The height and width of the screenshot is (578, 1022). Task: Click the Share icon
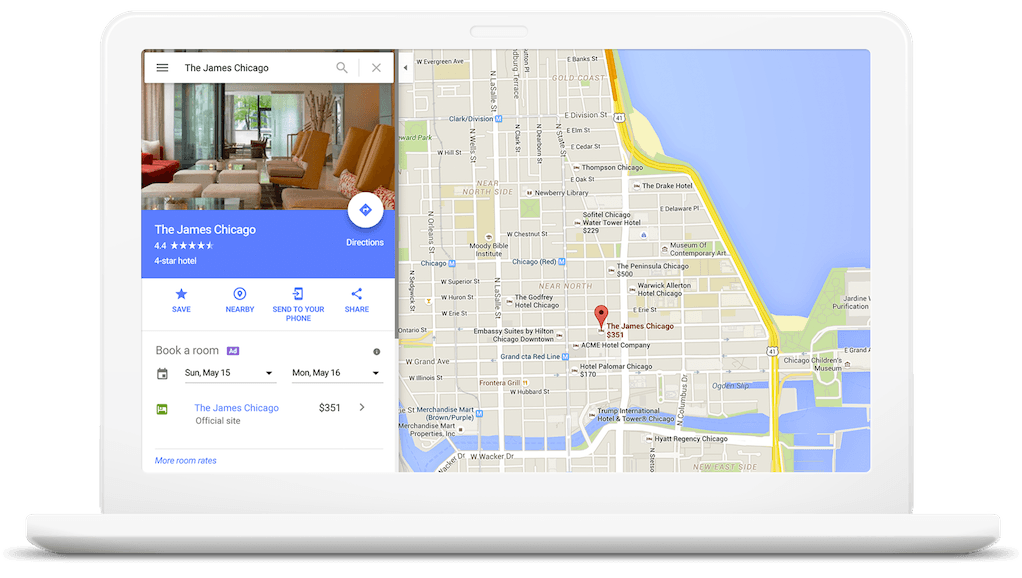point(357,294)
